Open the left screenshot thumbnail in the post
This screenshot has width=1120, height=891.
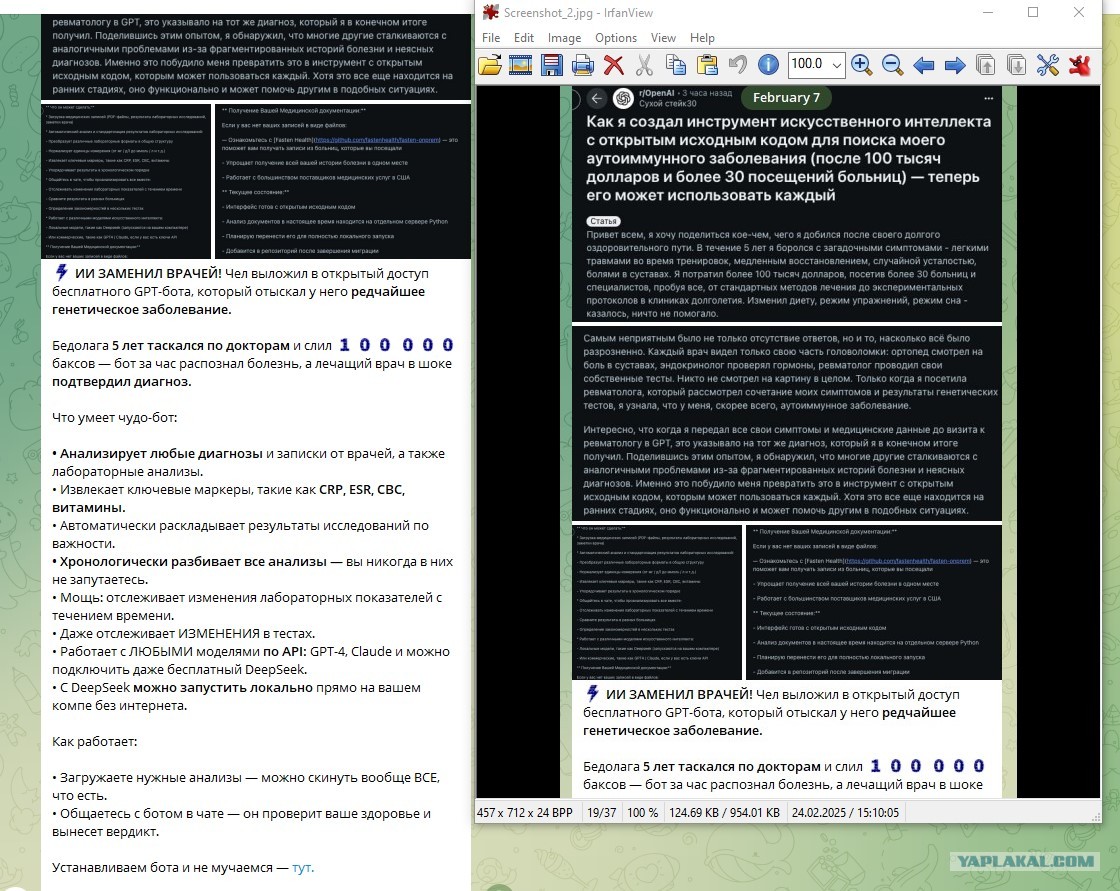(x=126, y=181)
